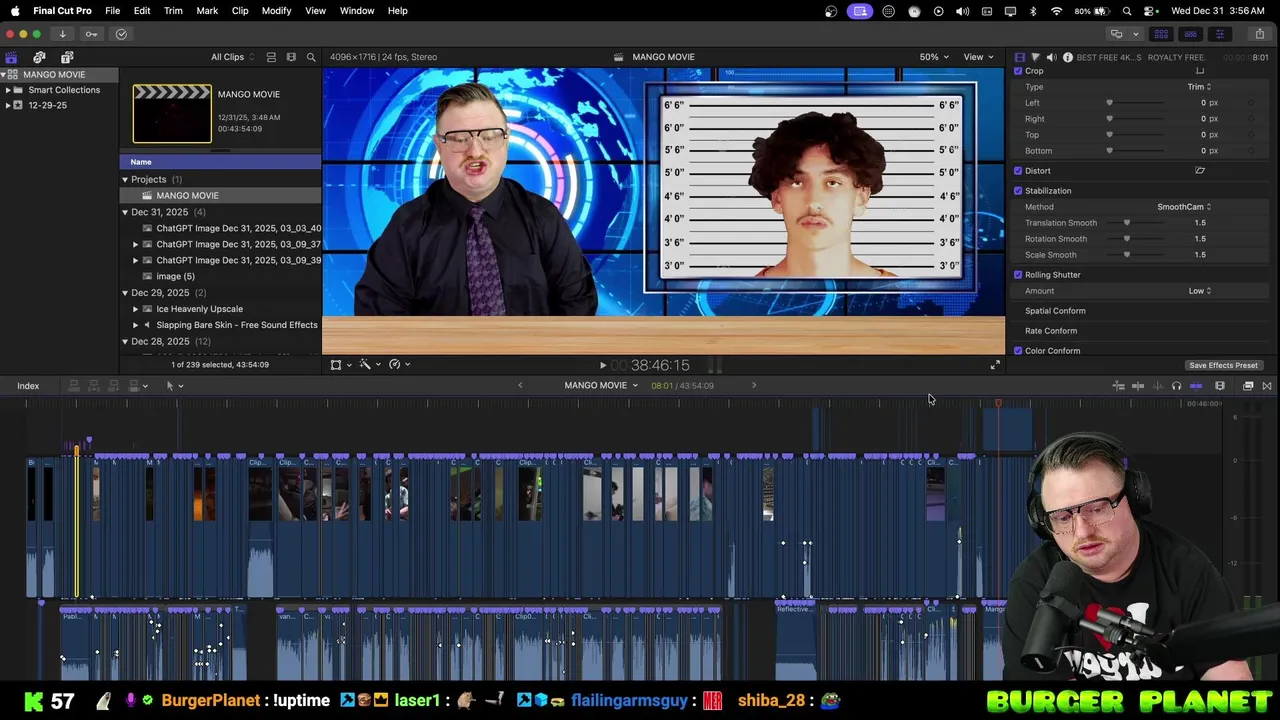Open the All Clips filter dropdown
1280x720 pixels.
[x=232, y=57]
